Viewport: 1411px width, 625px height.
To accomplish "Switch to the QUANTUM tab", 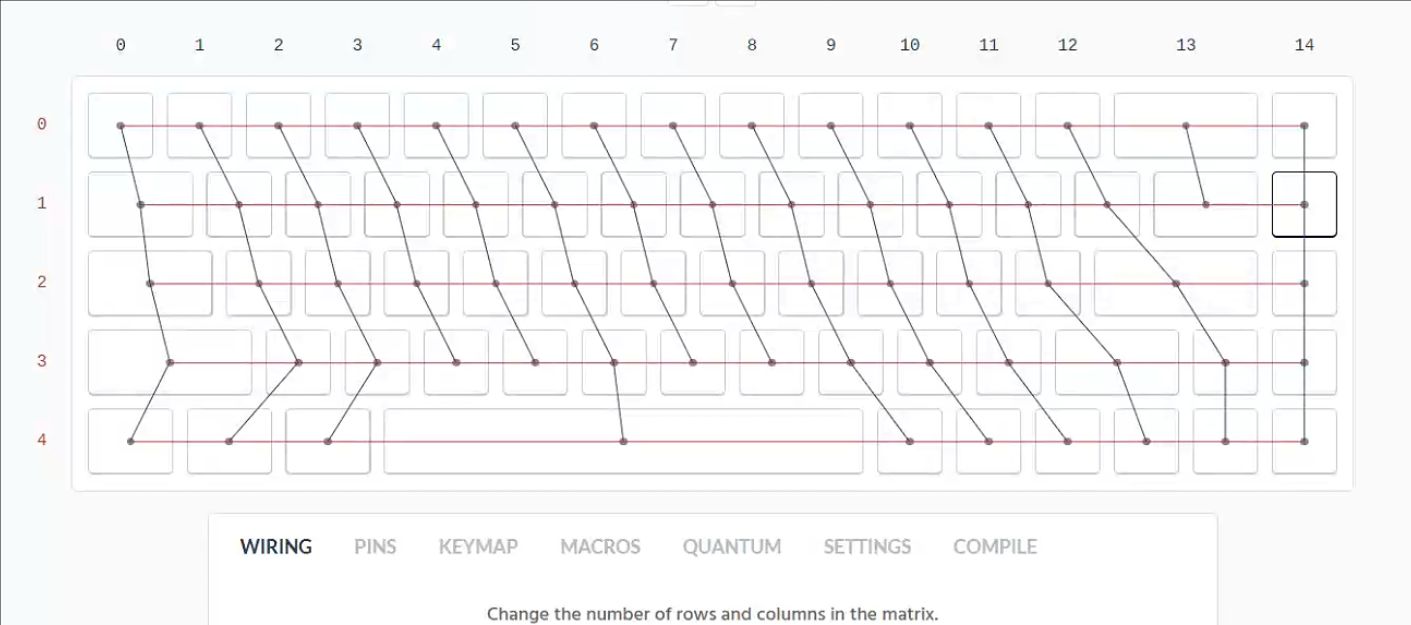I will click(732, 547).
